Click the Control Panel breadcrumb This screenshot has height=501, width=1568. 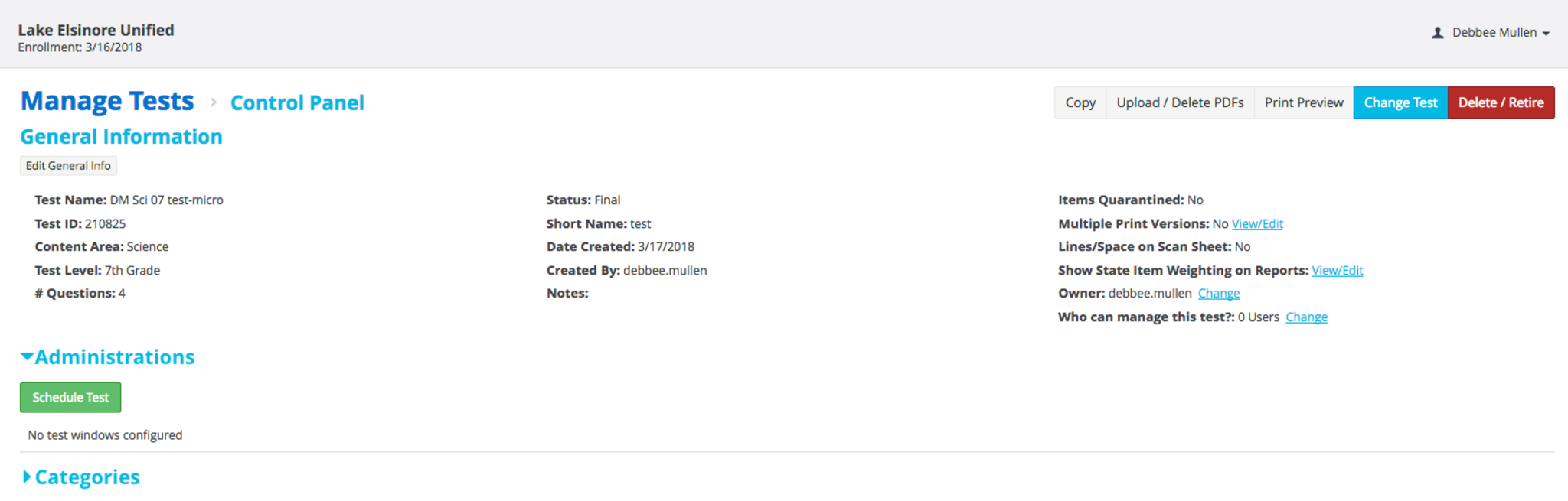click(x=297, y=103)
